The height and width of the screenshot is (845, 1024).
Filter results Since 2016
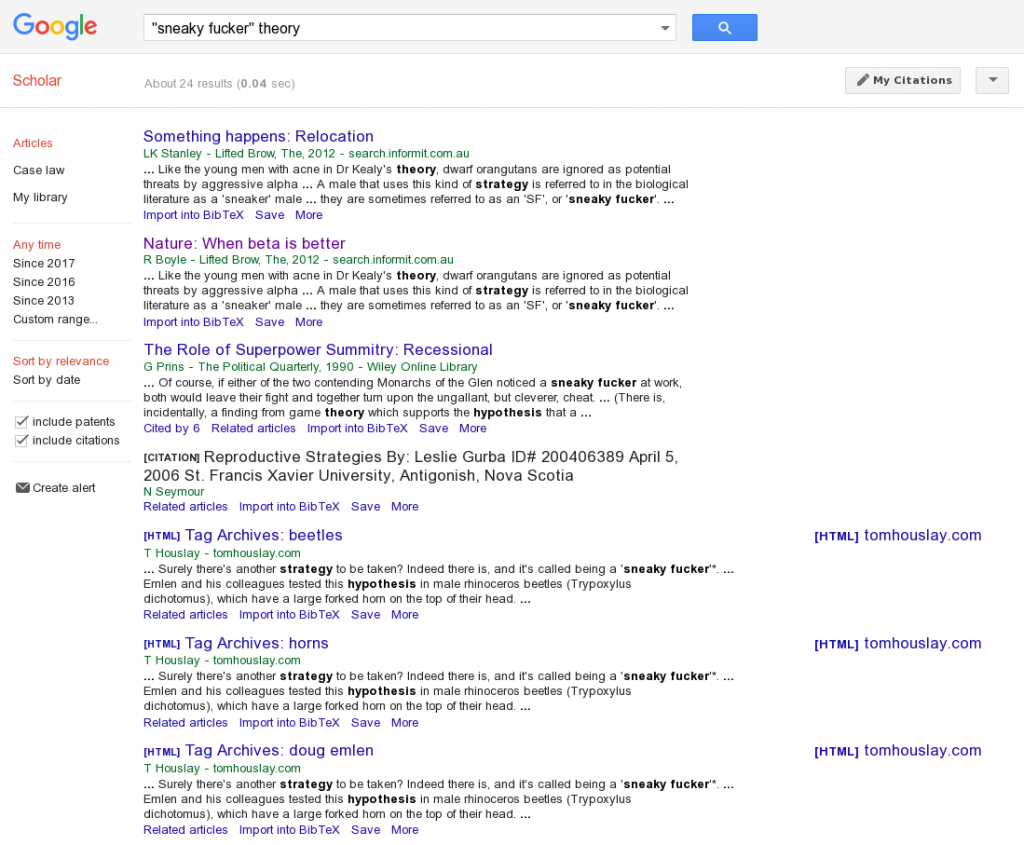(44, 282)
